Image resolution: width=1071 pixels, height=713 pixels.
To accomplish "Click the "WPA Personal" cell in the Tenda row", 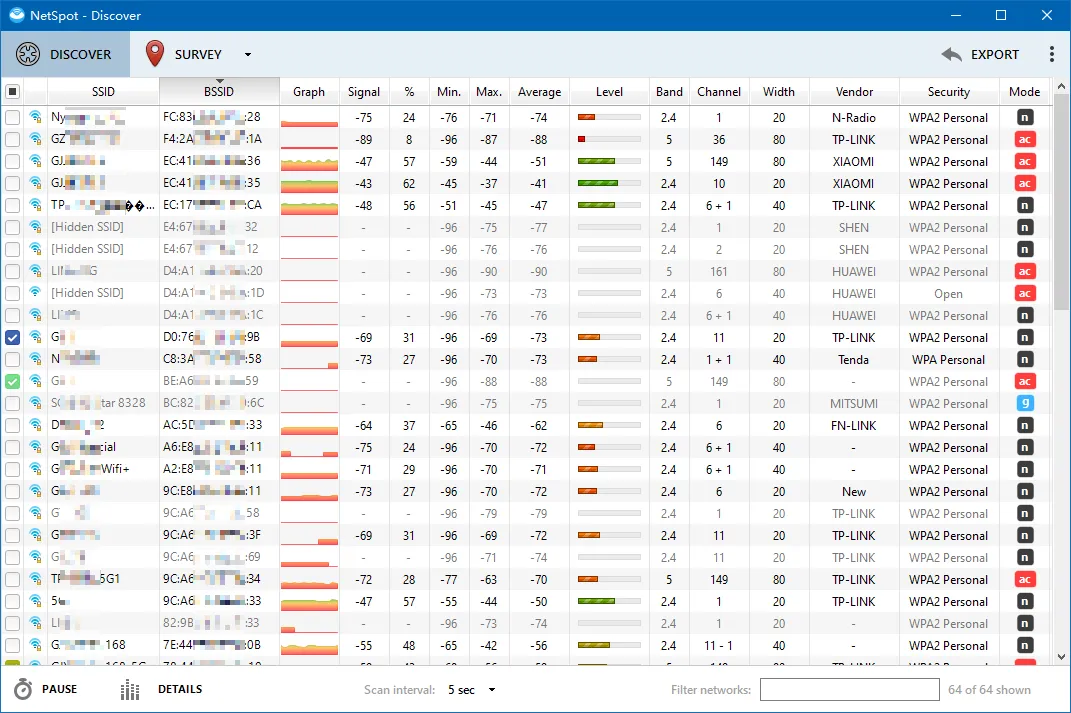I will (x=948, y=359).
